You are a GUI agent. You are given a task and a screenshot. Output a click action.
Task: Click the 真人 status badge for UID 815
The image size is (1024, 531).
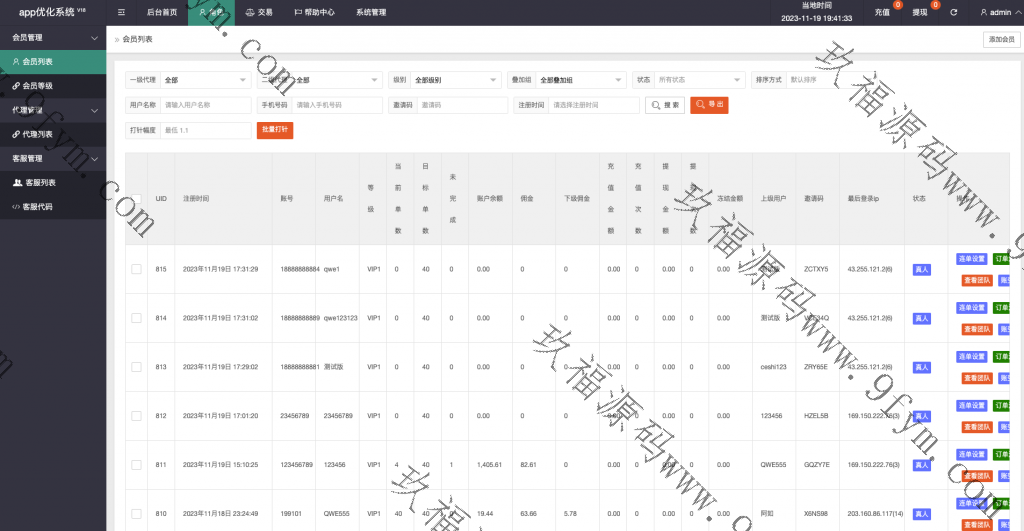tap(921, 270)
